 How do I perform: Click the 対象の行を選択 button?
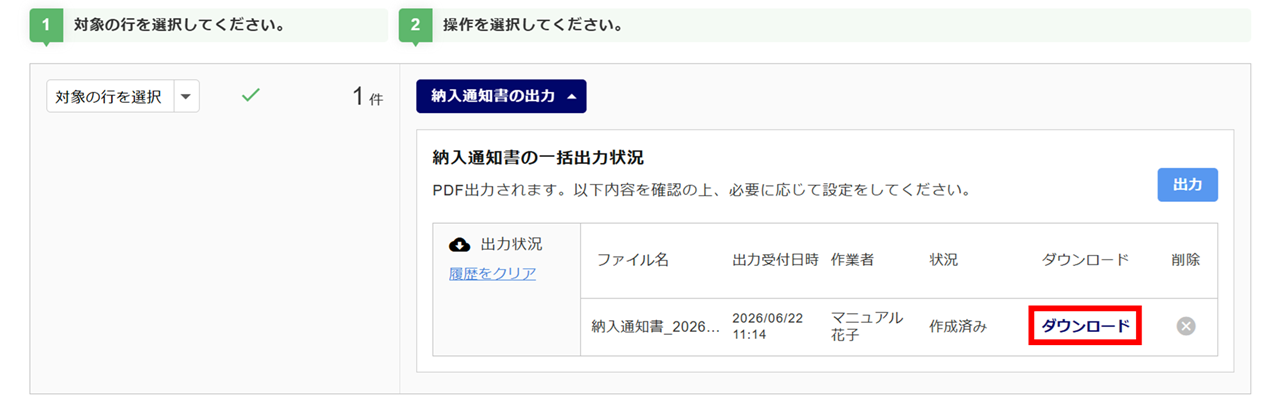click(110, 97)
